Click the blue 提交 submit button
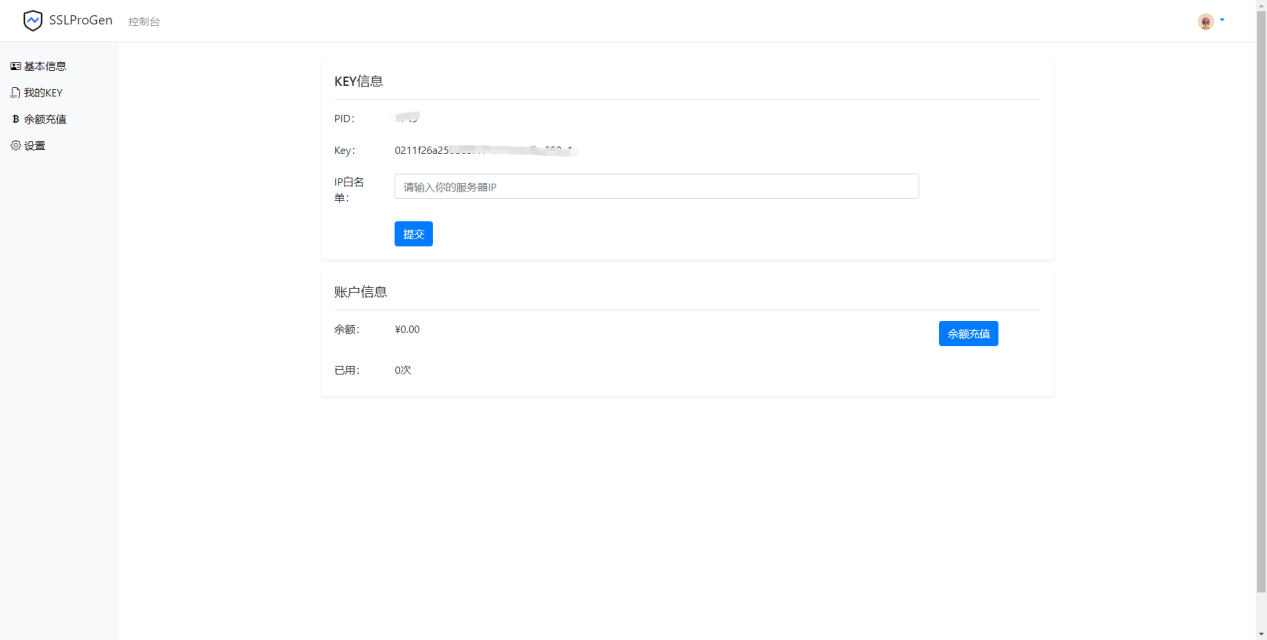Screen dimensions: 1267x640 (x=413, y=233)
